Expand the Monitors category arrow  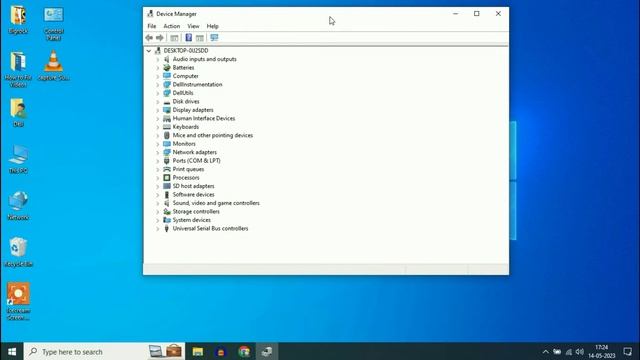158,144
